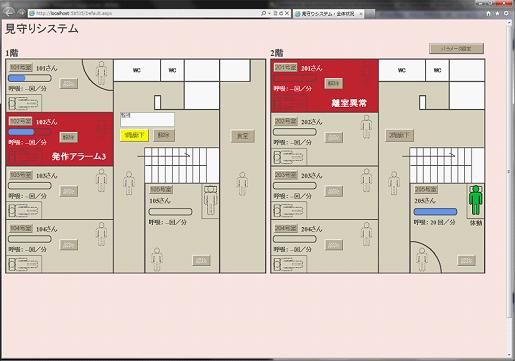The image size is (515, 361).
Task: Open the browser tools gear
Action: point(506,13)
